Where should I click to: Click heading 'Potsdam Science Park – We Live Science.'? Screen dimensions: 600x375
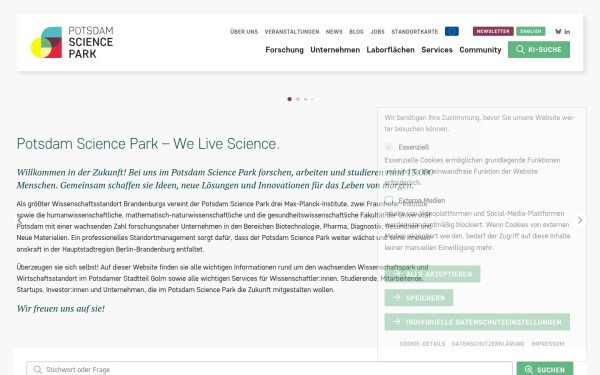point(148,144)
